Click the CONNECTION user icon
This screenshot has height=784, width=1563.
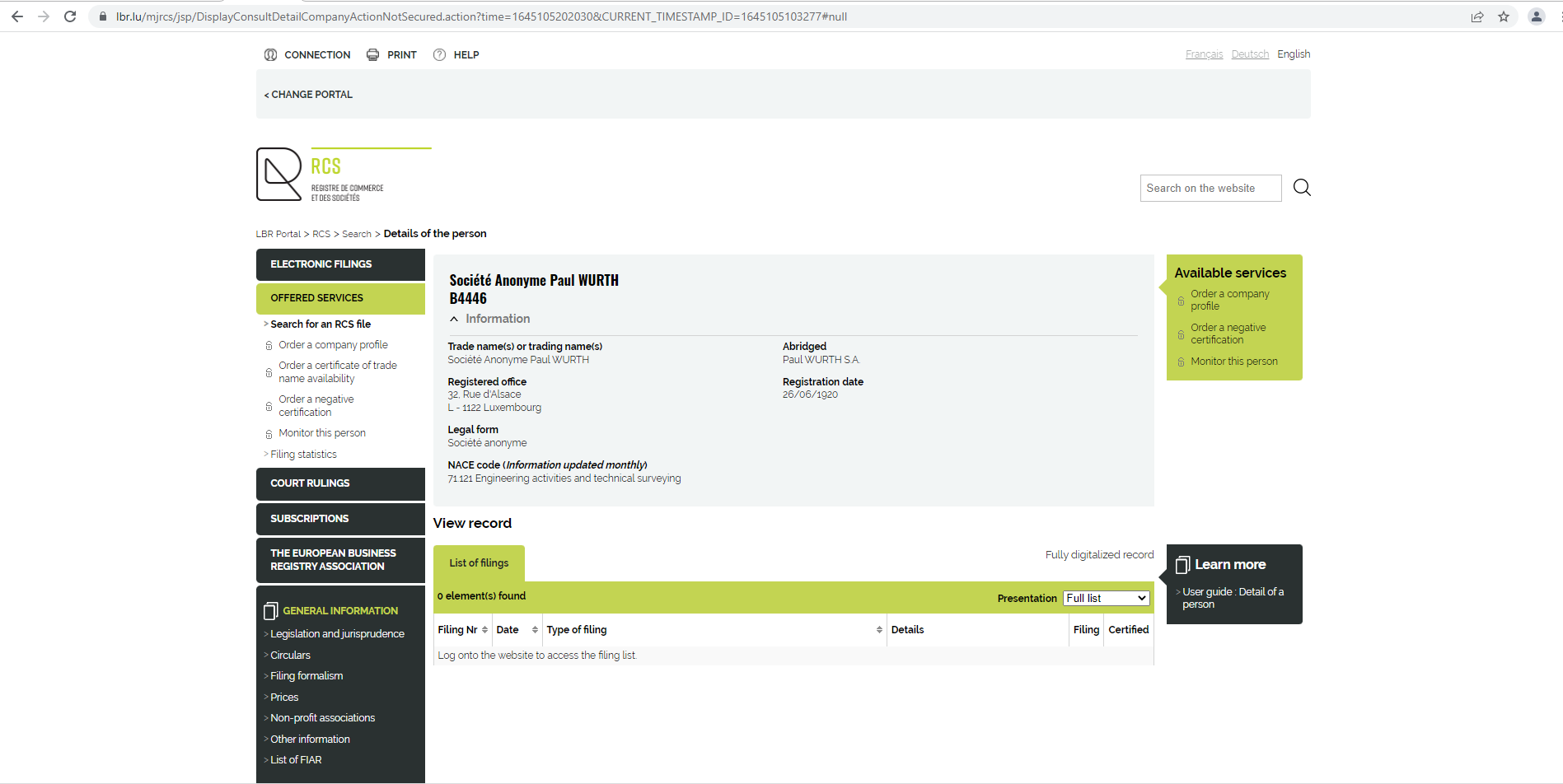pos(270,55)
